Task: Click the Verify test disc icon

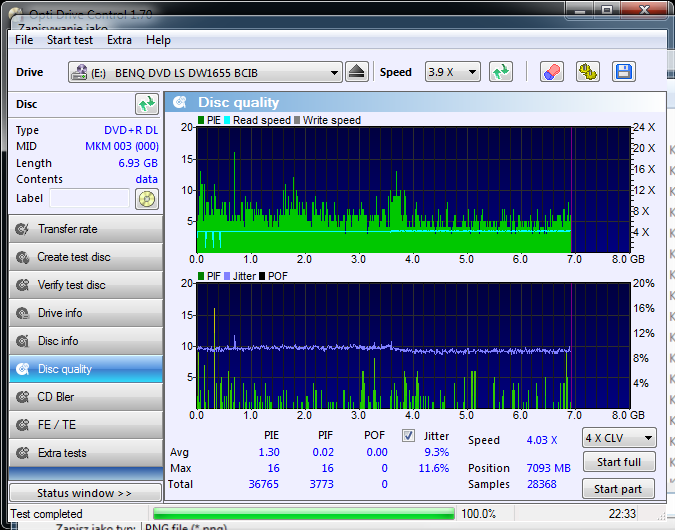Action: pyautogui.click(x=22, y=285)
